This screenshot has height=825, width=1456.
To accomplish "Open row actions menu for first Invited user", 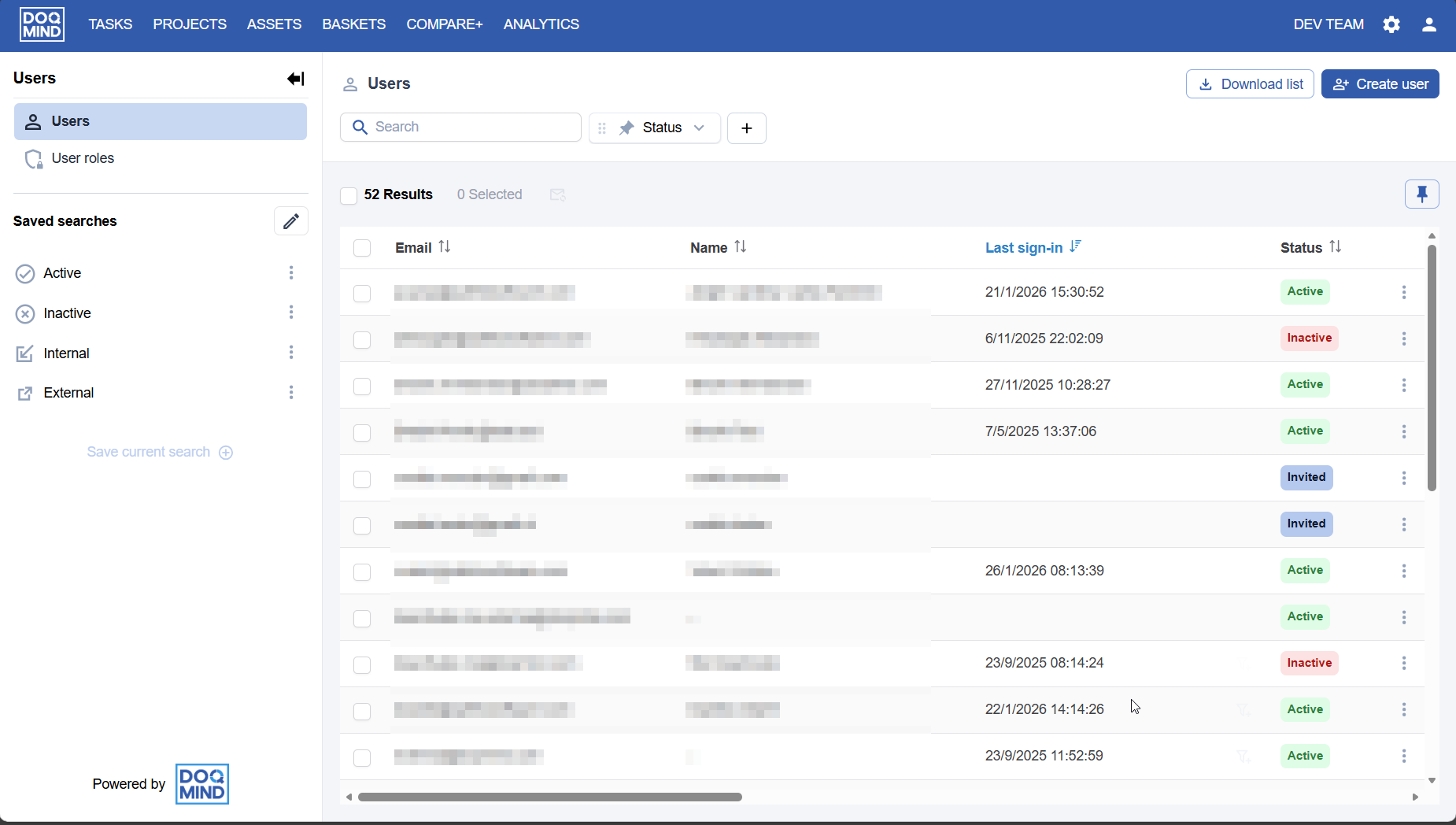I will pyautogui.click(x=1403, y=478).
